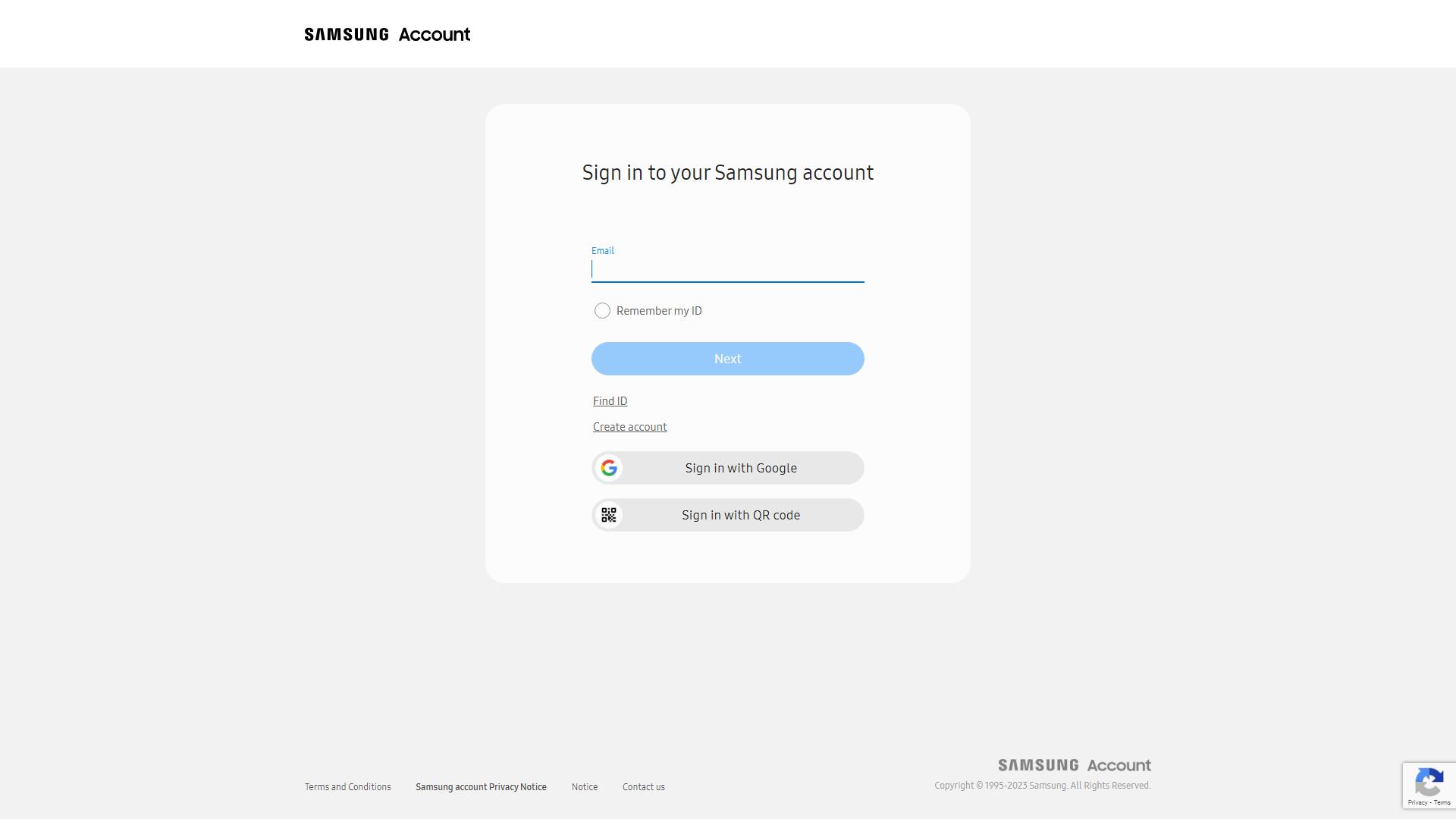1456x819 pixels.
Task: Expand Terms and Conditions footer link
Action: (x=347, y=787)
